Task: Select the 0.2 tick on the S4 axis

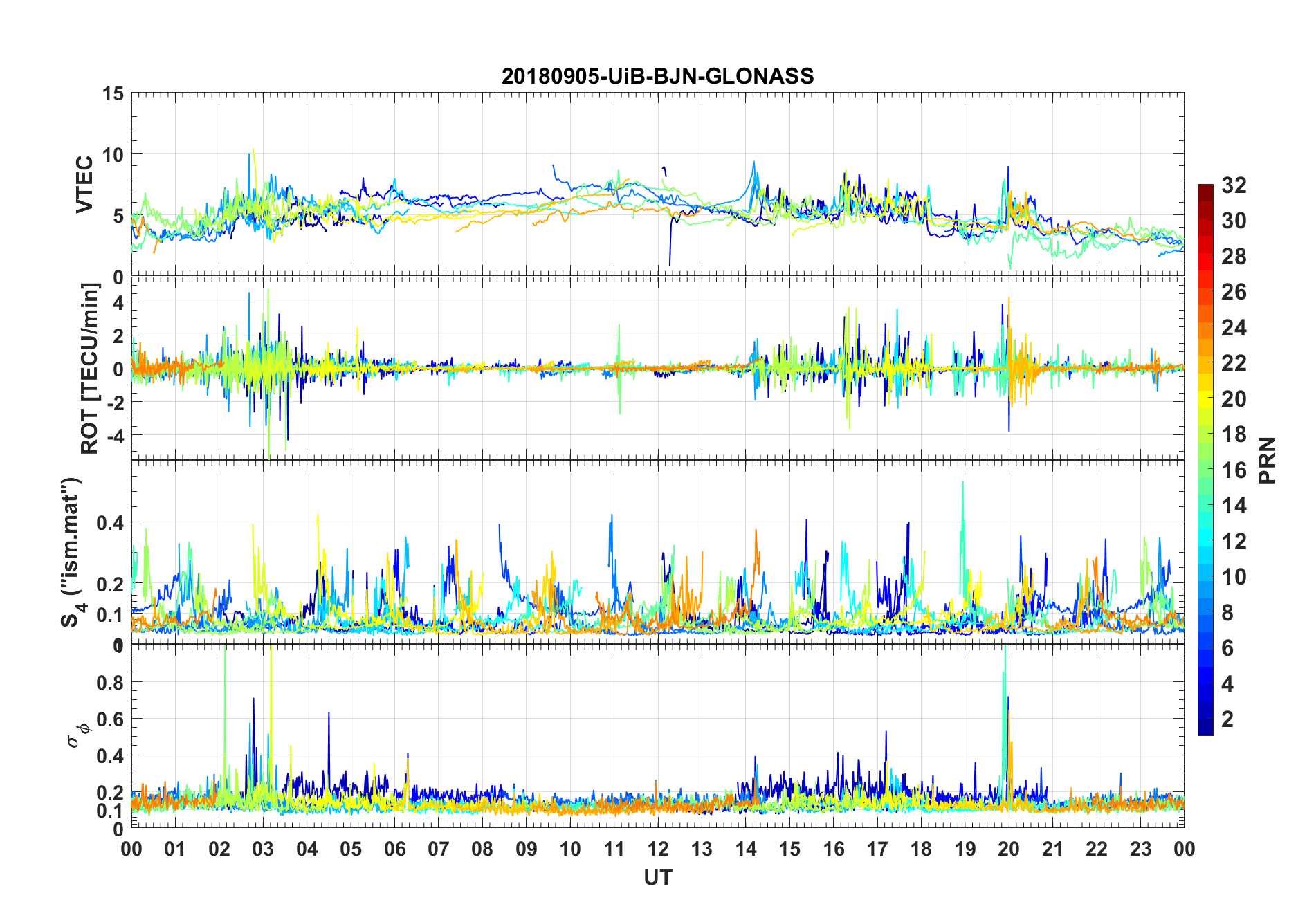Action: (111, 584)
